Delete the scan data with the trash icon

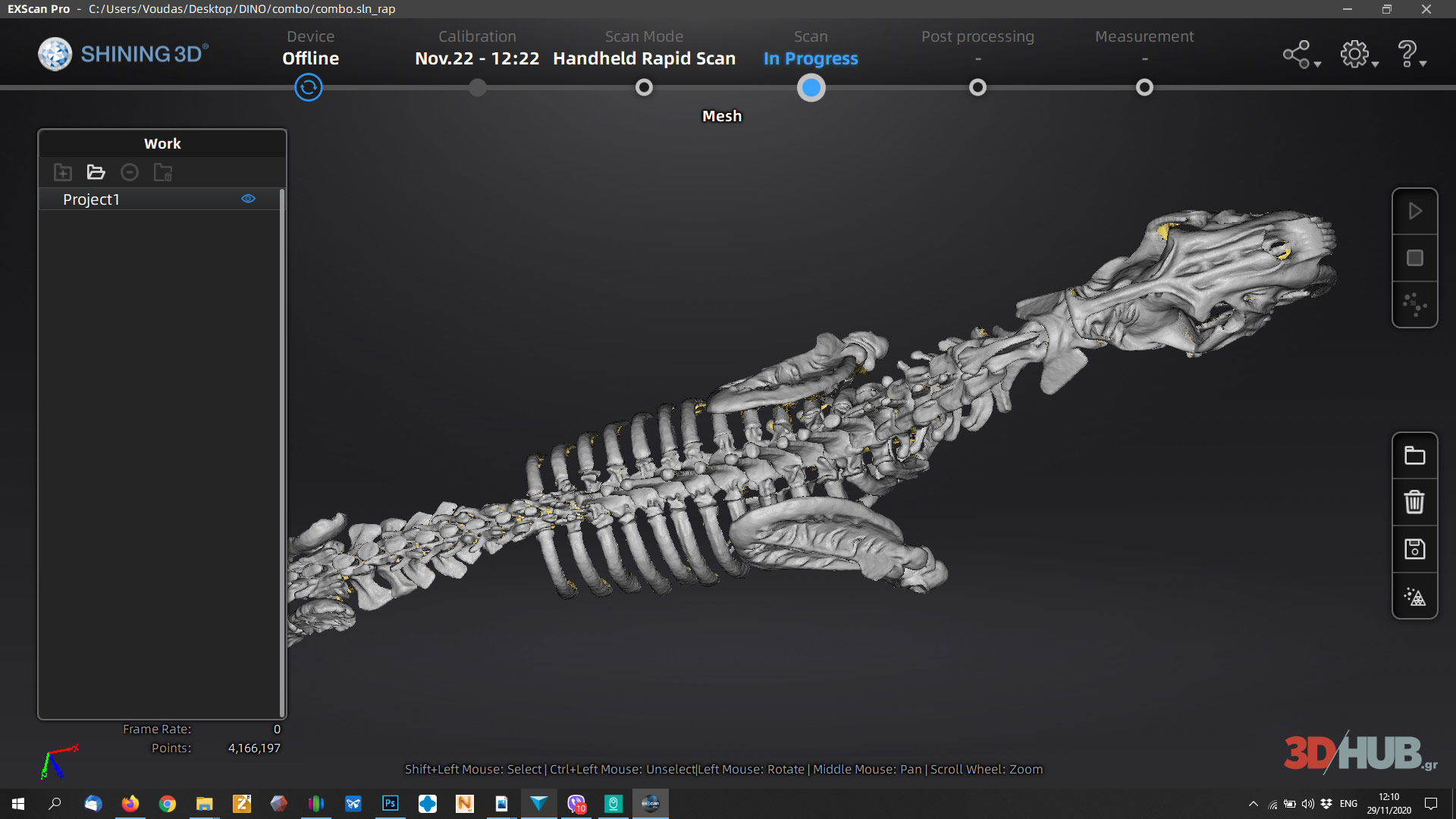point(1414,502)
